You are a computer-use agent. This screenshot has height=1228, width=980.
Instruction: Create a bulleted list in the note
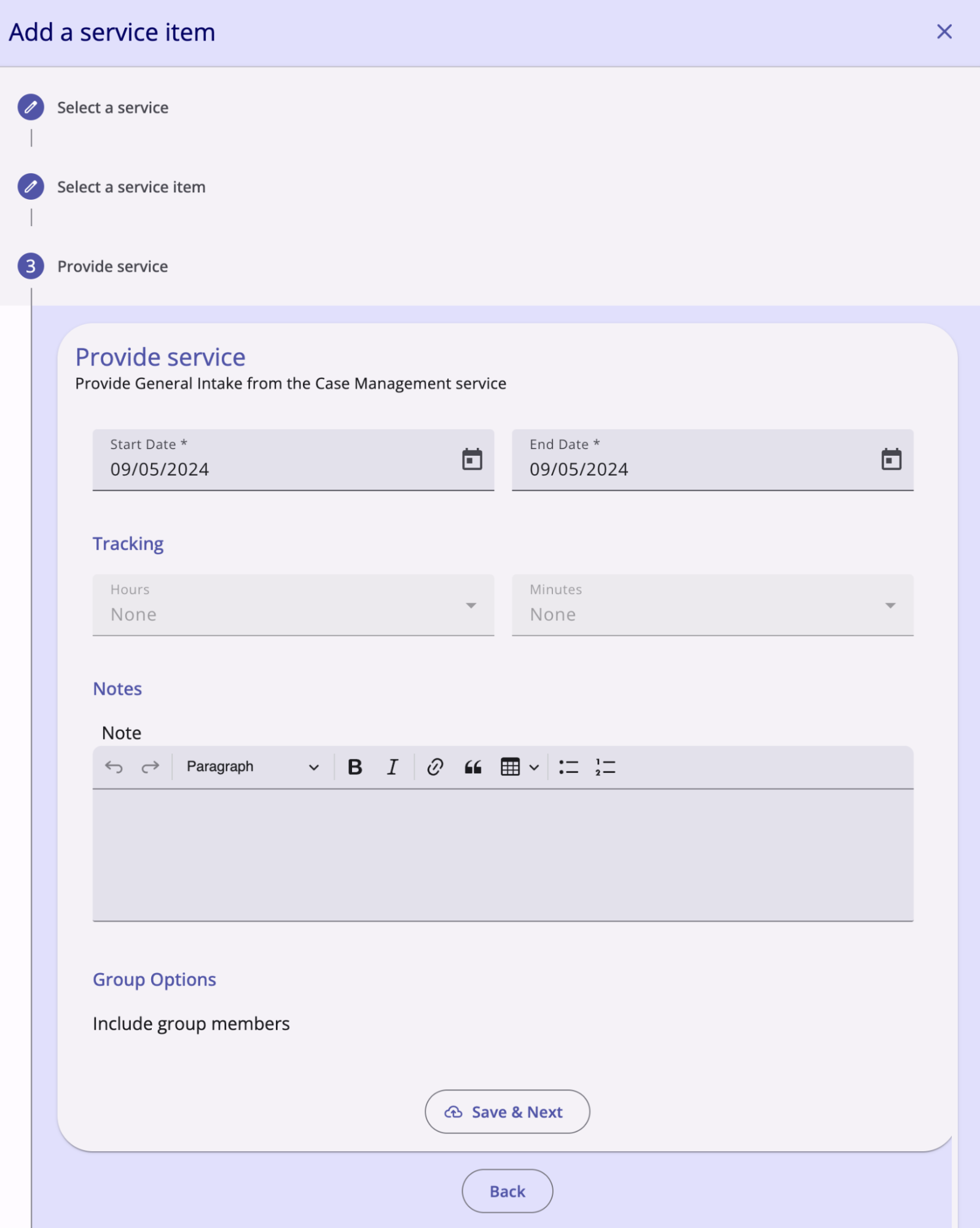pos(568,767)
